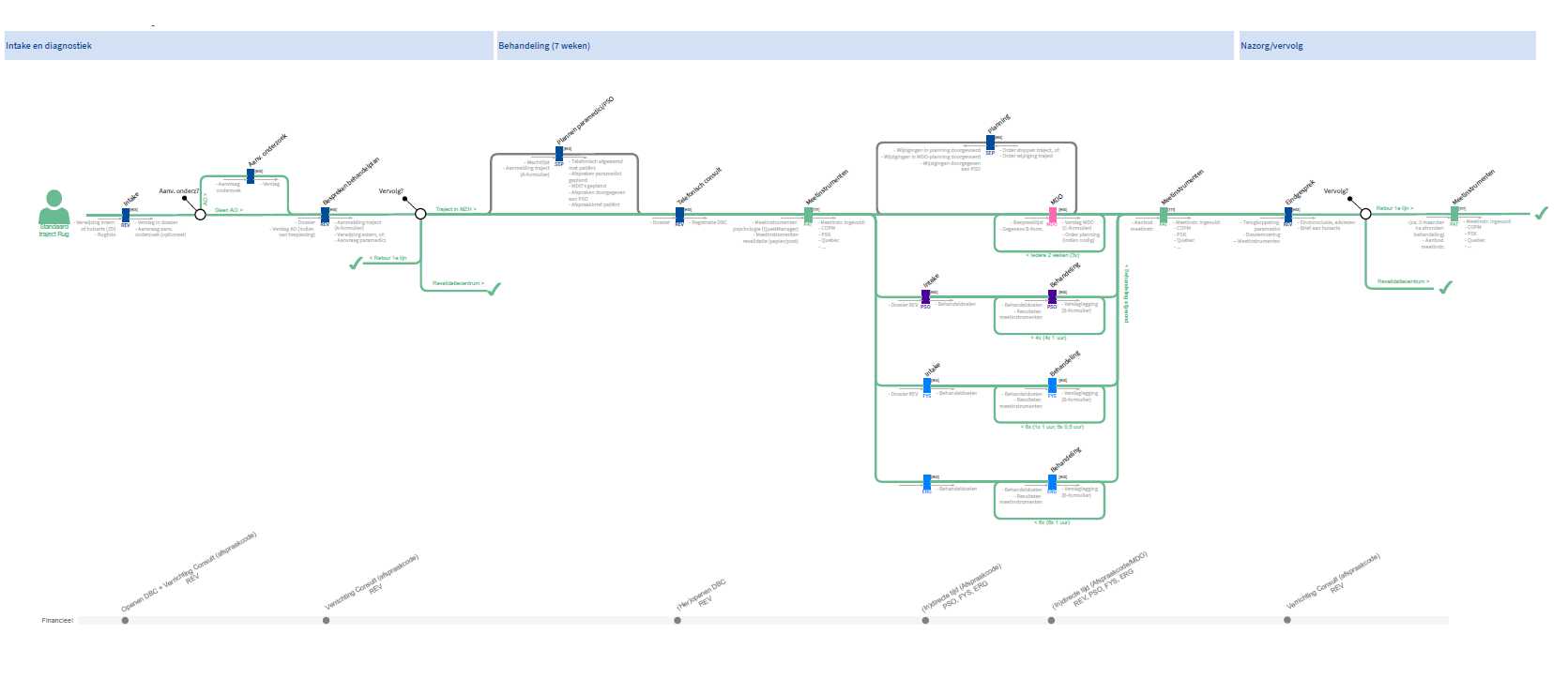Click the final green checkmark at track end
Screen dimensions: 1568x679
[x=1541, y=214]
